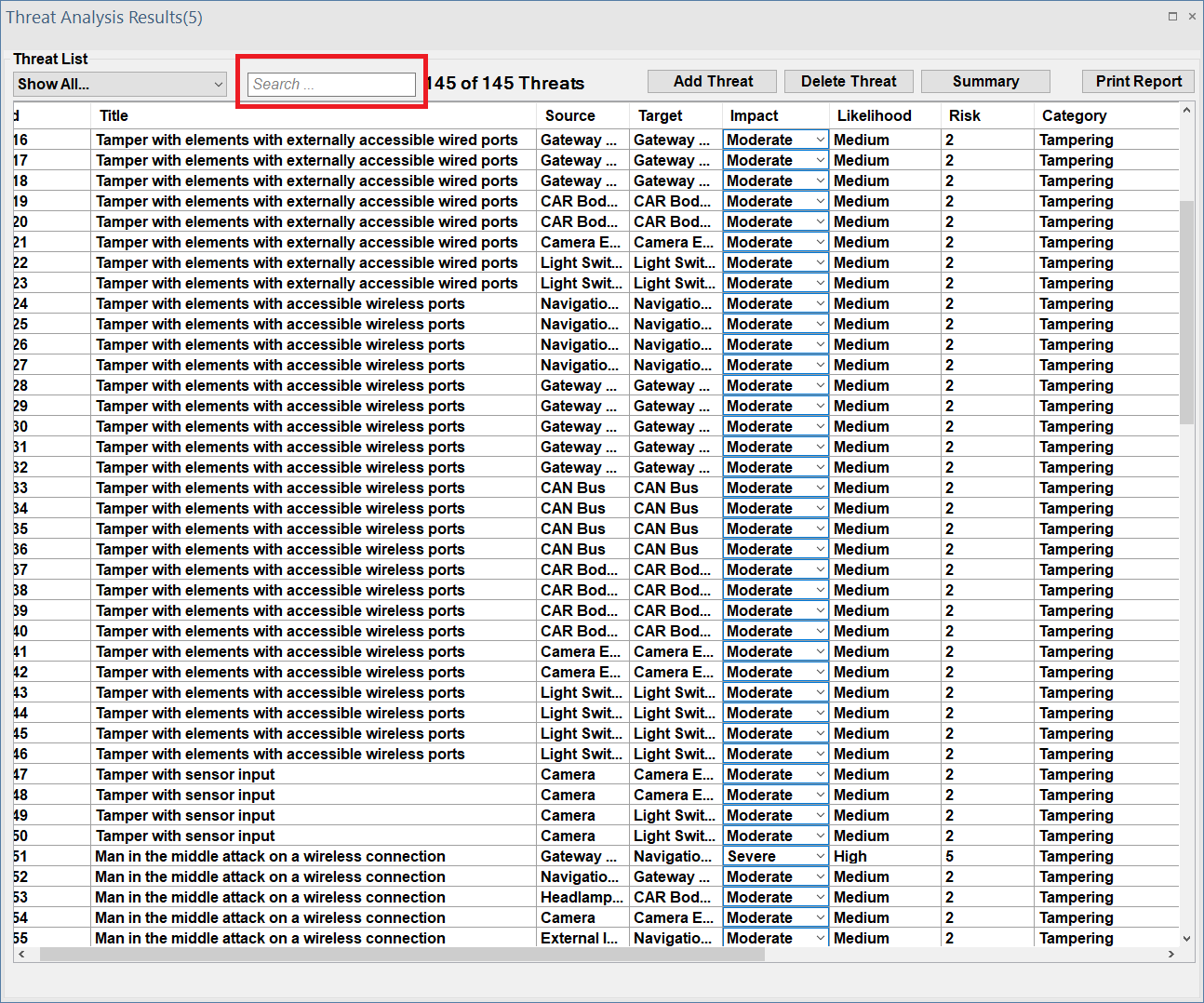The width and height of the screenshot is (1204, 1003).
Task: Maximize the Threat Analysis Results panel
Action: pos(1172,16)
